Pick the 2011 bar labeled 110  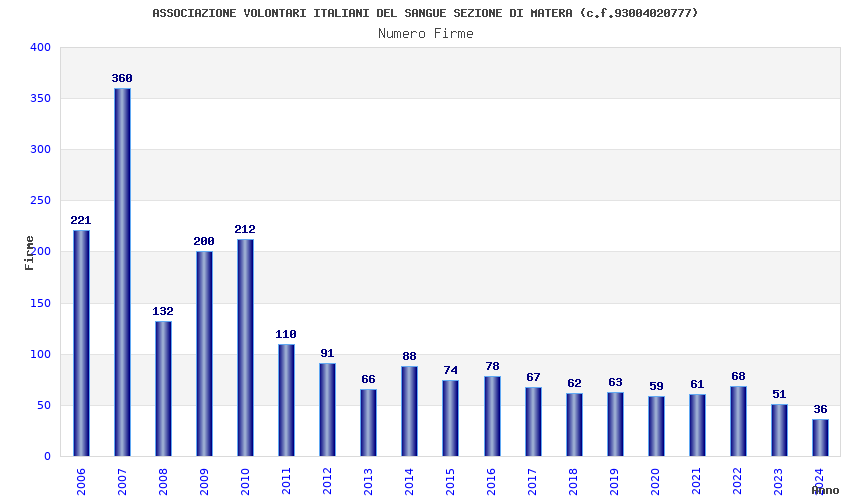[286, 400]
